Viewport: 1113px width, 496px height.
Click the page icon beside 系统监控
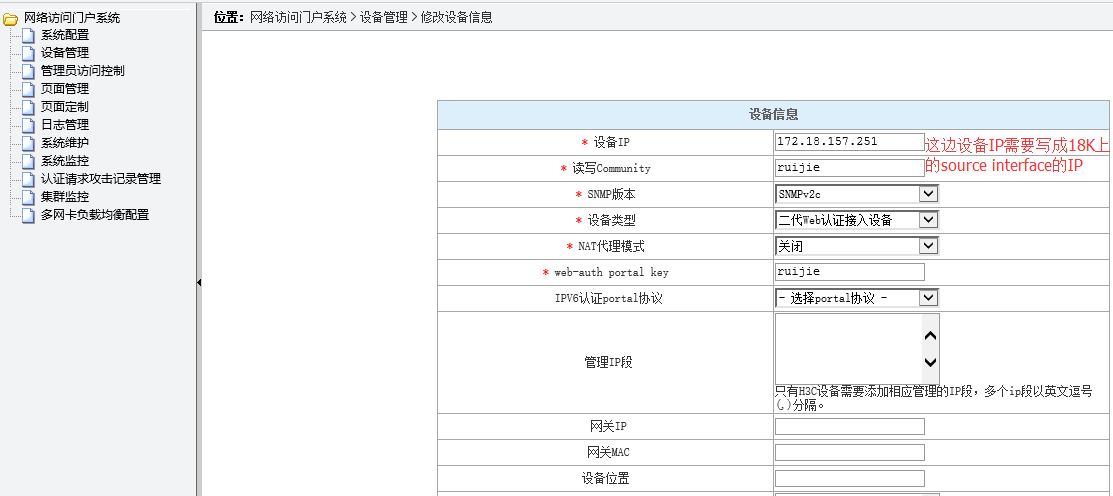[x=28, y=162]
